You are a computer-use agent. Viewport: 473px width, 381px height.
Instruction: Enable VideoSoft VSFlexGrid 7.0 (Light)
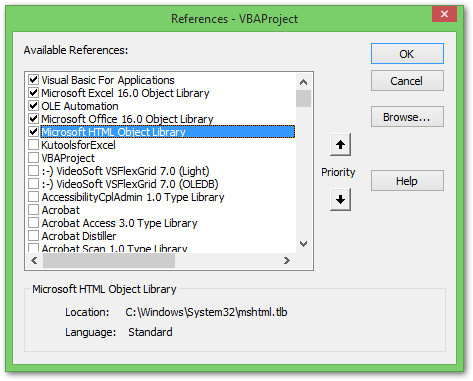tap(33, 171)
